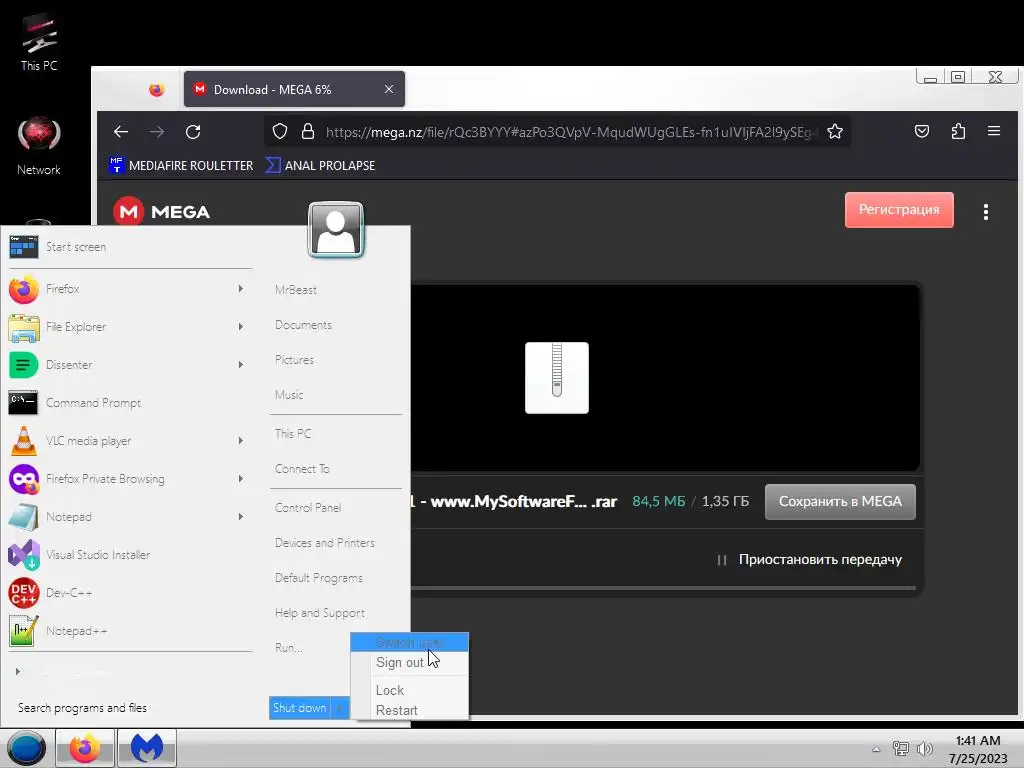Viewport: 1024px width, 768px height.
Task: Click the MEGA logo
Action: (x=162, y=212)
